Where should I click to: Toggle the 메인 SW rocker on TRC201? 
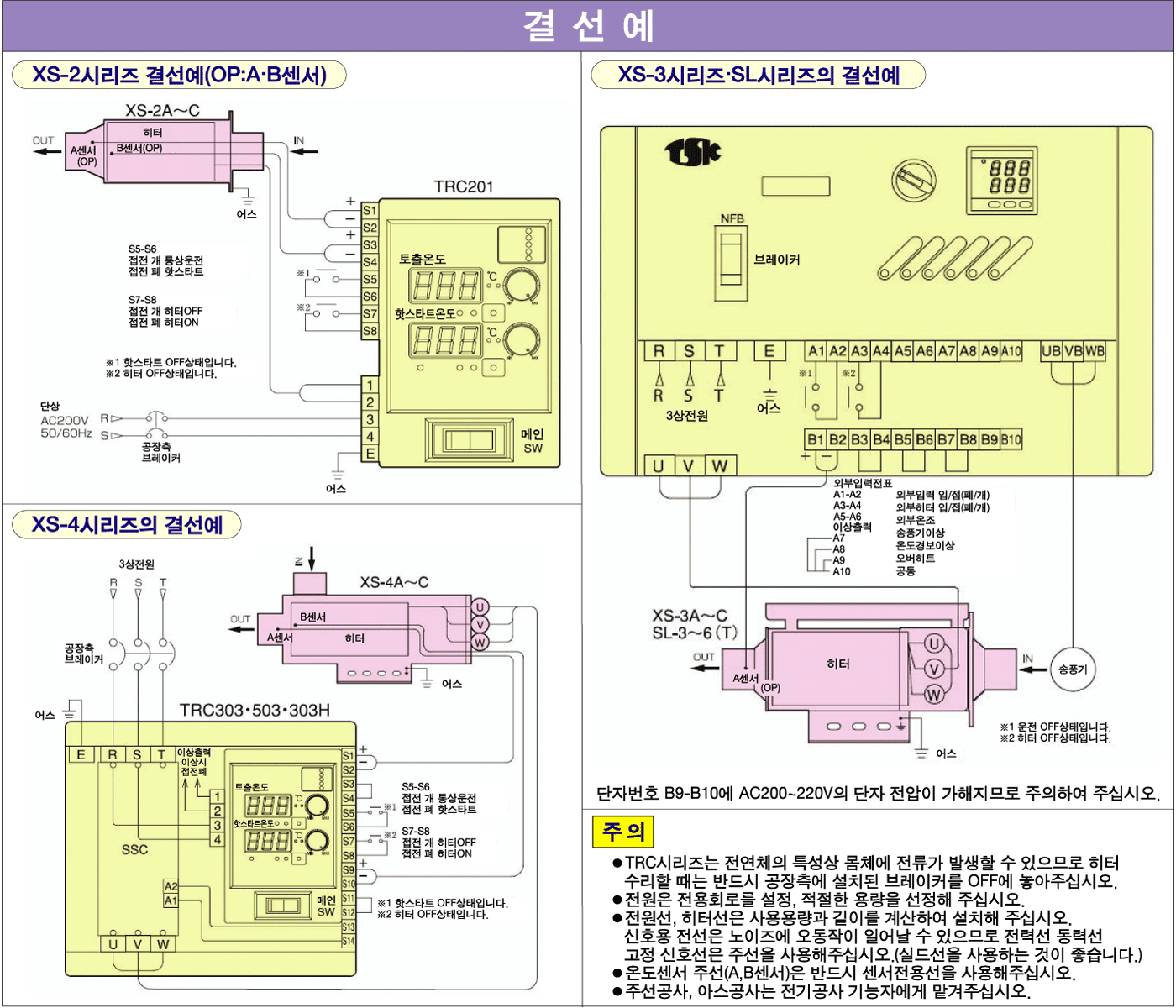(470, 440)
